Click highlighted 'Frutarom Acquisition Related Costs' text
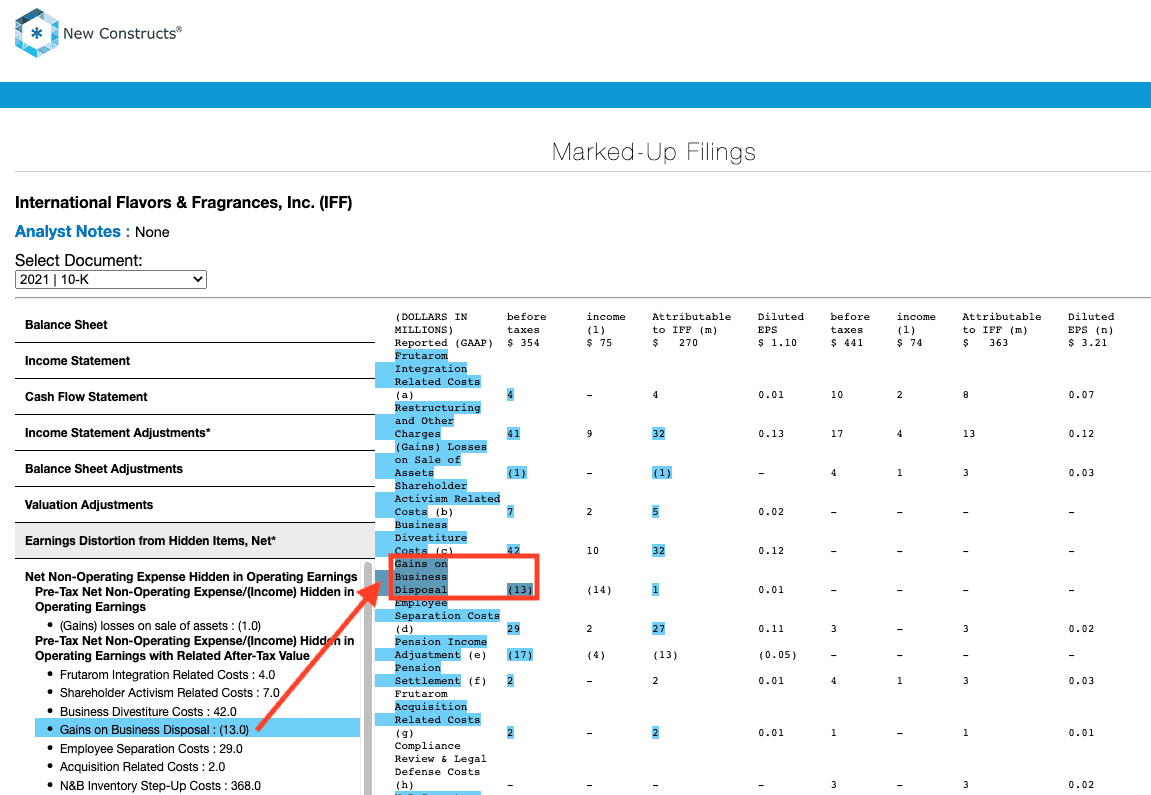 pyautogui.click(x=437, y=706)
